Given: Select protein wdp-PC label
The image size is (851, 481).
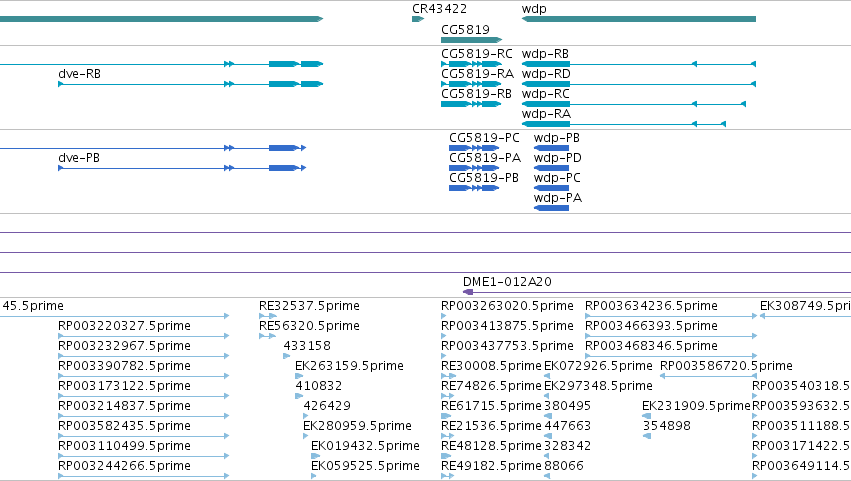Looking at the screenshot, I should (557, 178).
